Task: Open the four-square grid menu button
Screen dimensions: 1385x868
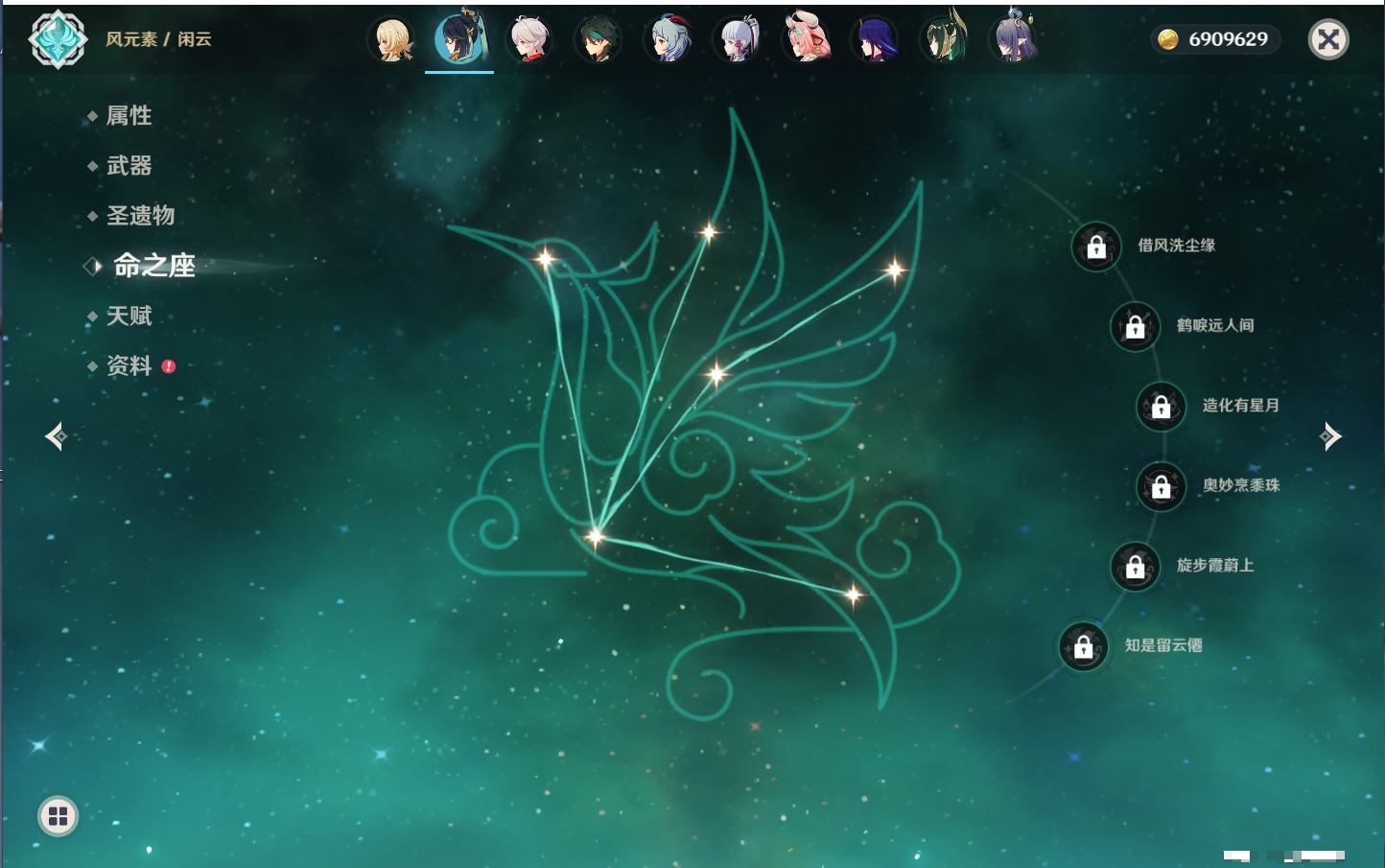Action: coord(58,816)
